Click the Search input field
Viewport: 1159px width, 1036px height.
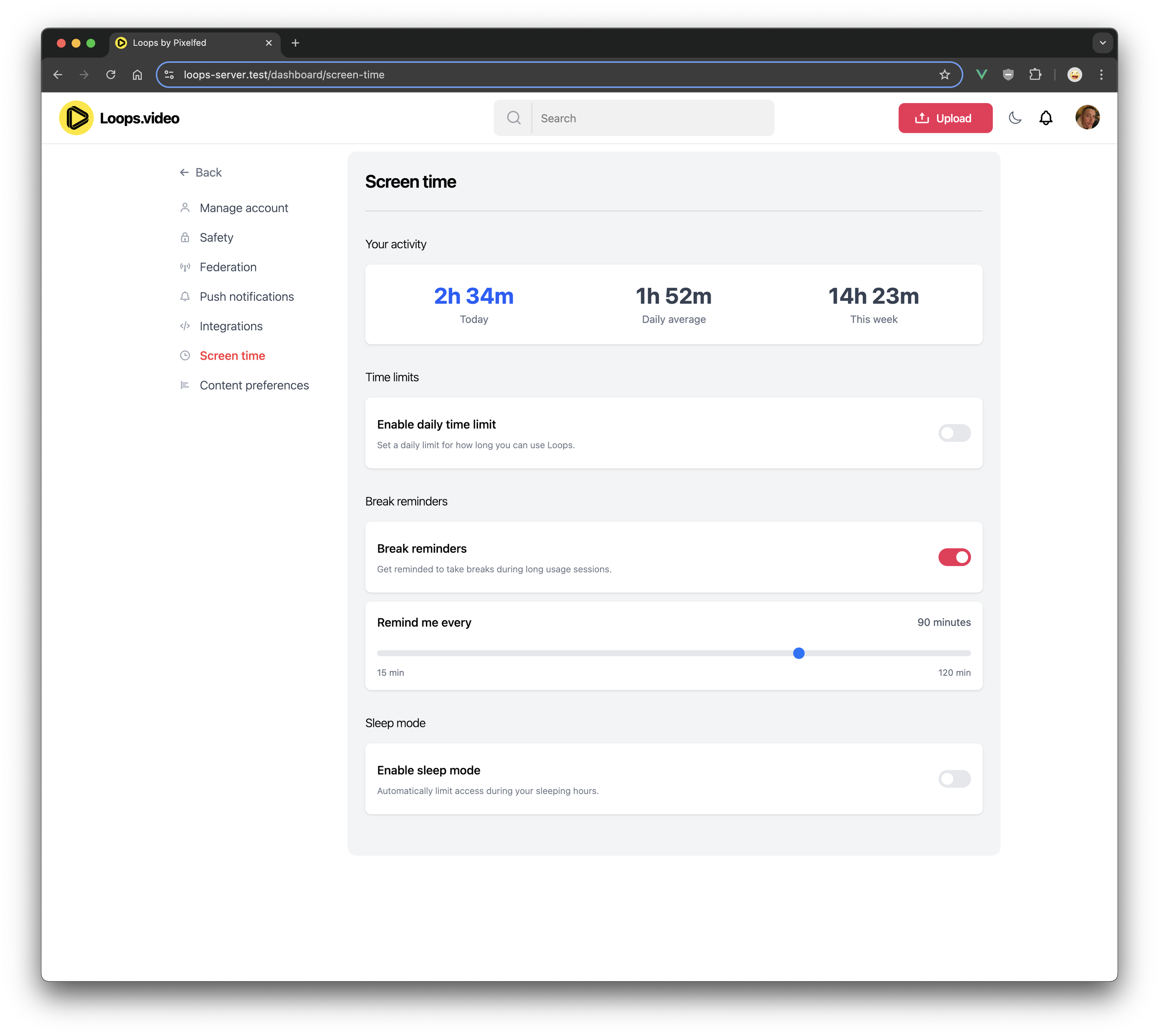click(x=651, y=118)
